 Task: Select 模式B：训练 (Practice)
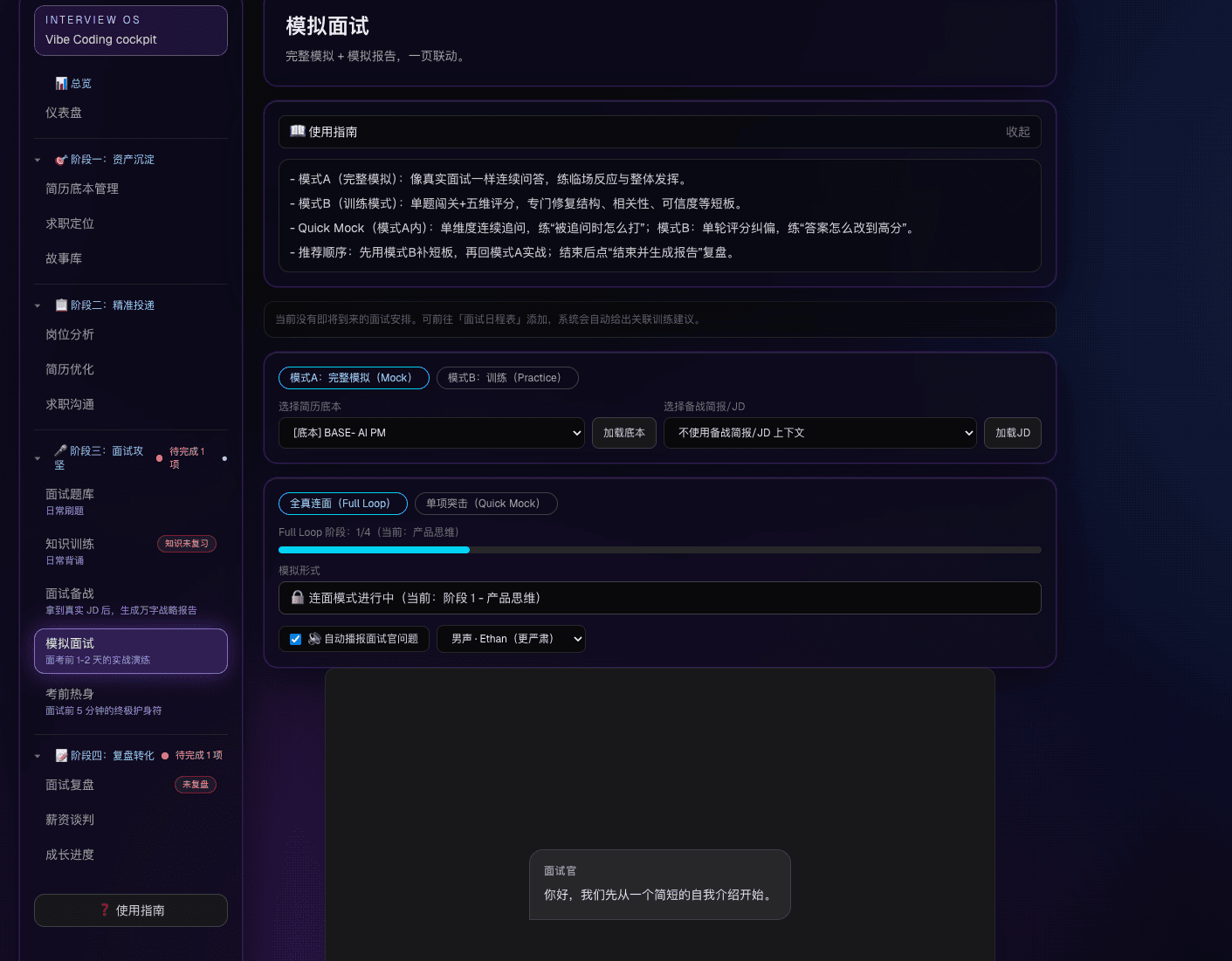507,378
